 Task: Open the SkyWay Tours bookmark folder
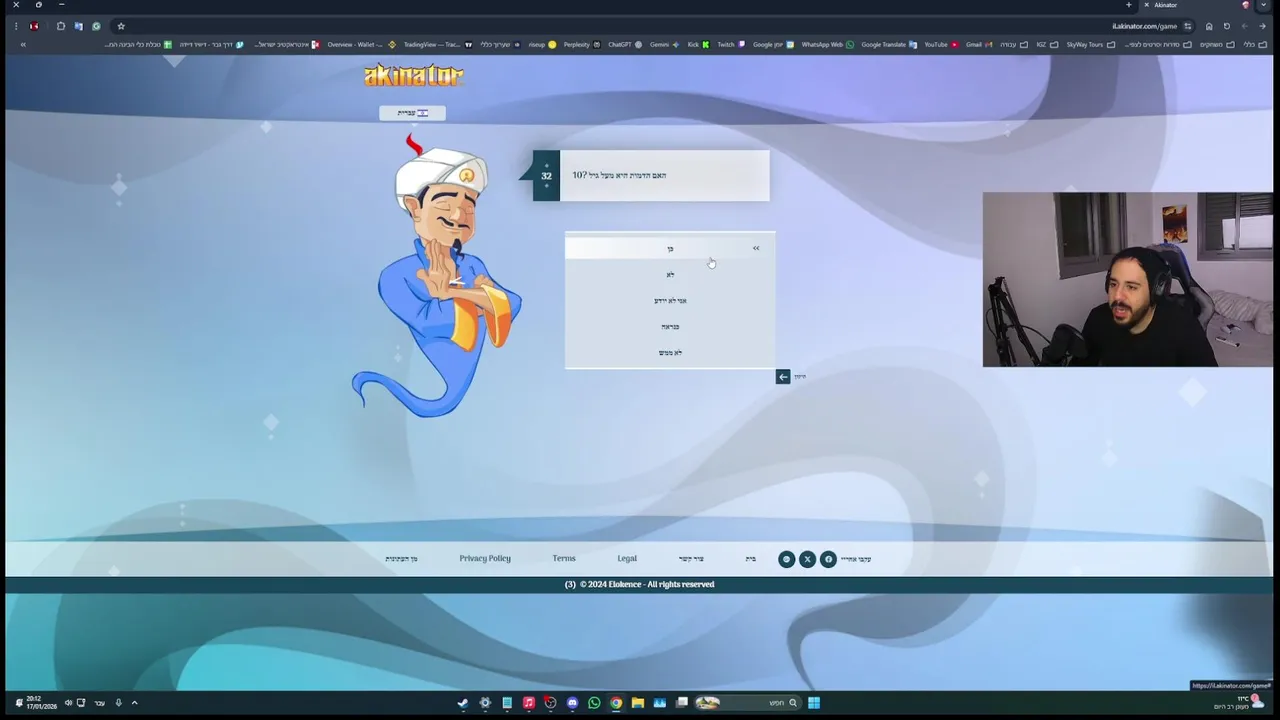[1090, 44]
